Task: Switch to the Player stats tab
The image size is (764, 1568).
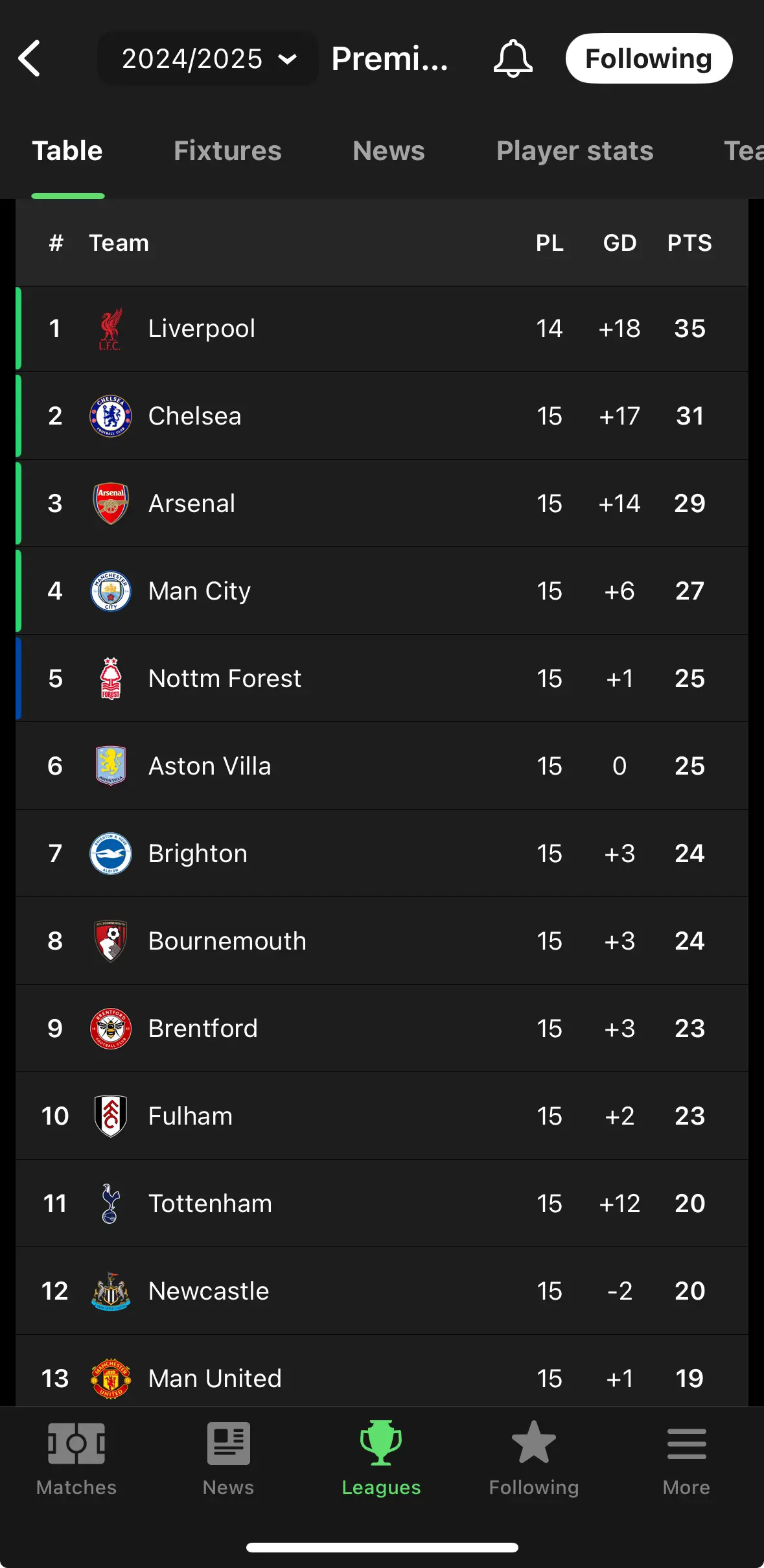Action: 575,151
